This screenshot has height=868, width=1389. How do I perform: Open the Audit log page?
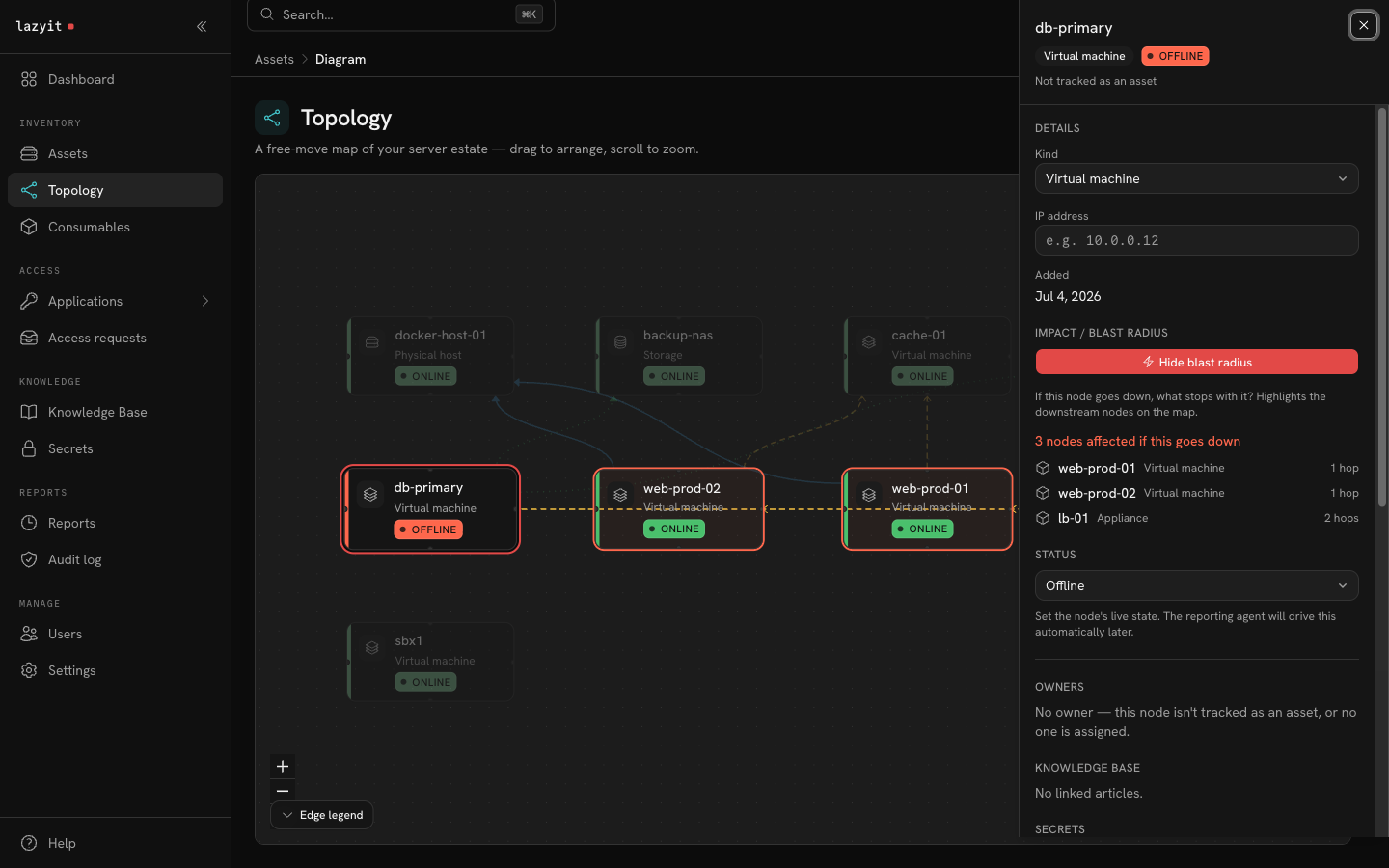coord(115,559)
